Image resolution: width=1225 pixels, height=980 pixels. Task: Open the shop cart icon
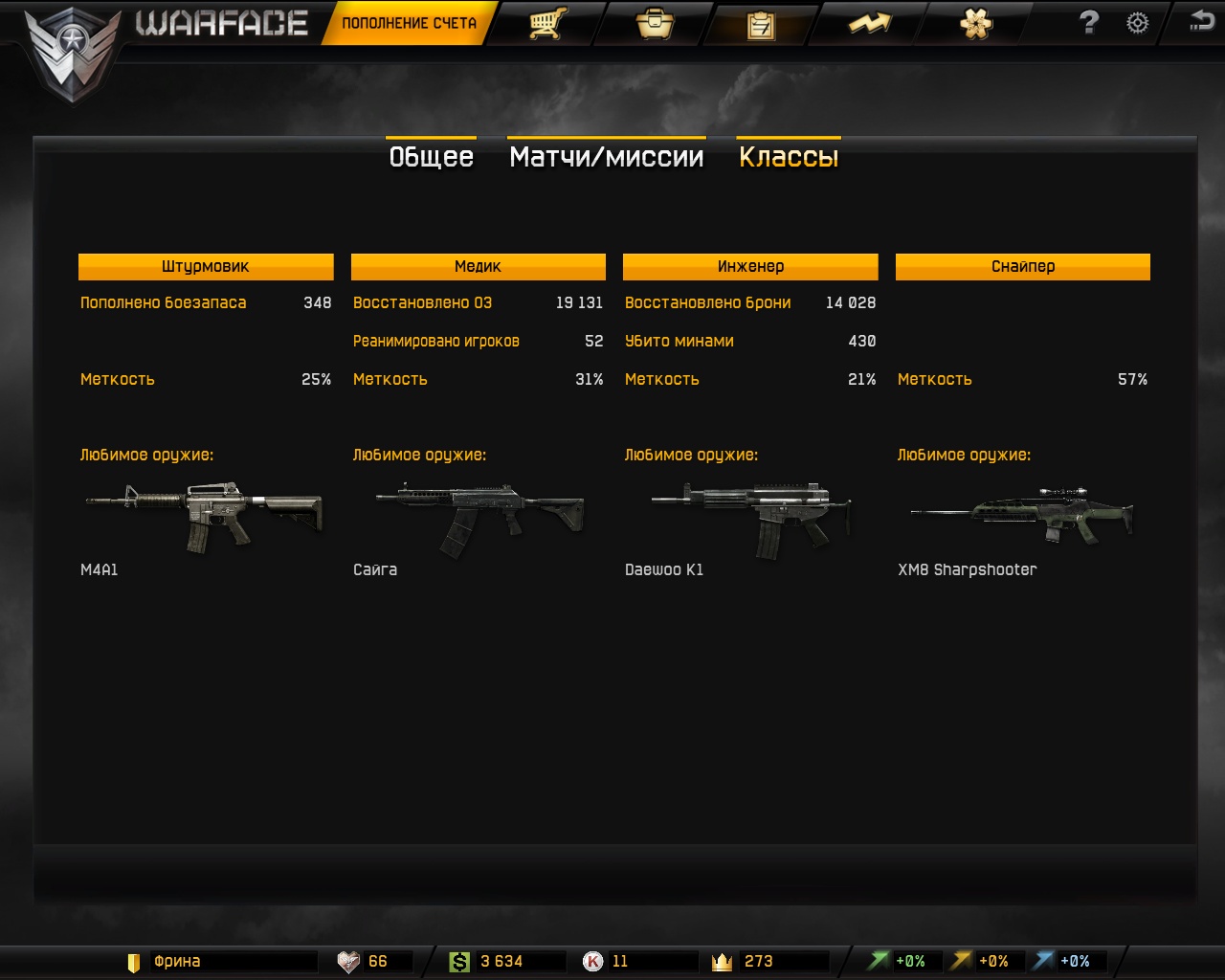tap(548, 23)
